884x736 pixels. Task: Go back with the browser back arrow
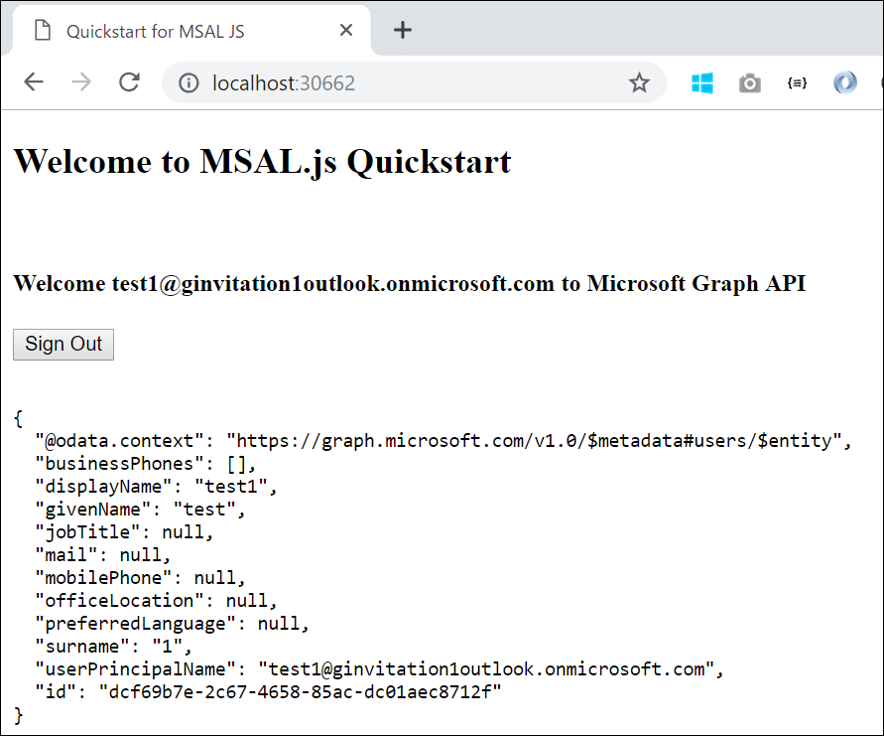pyautogui.click(x=34, y=83)
